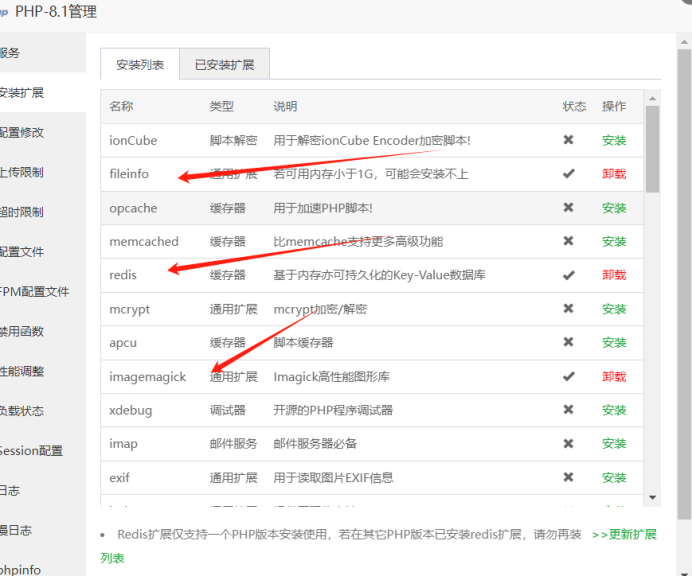Screen dimensions: 692x577
Task: Install the ionCube extension
Action: (x=614, y=140)
